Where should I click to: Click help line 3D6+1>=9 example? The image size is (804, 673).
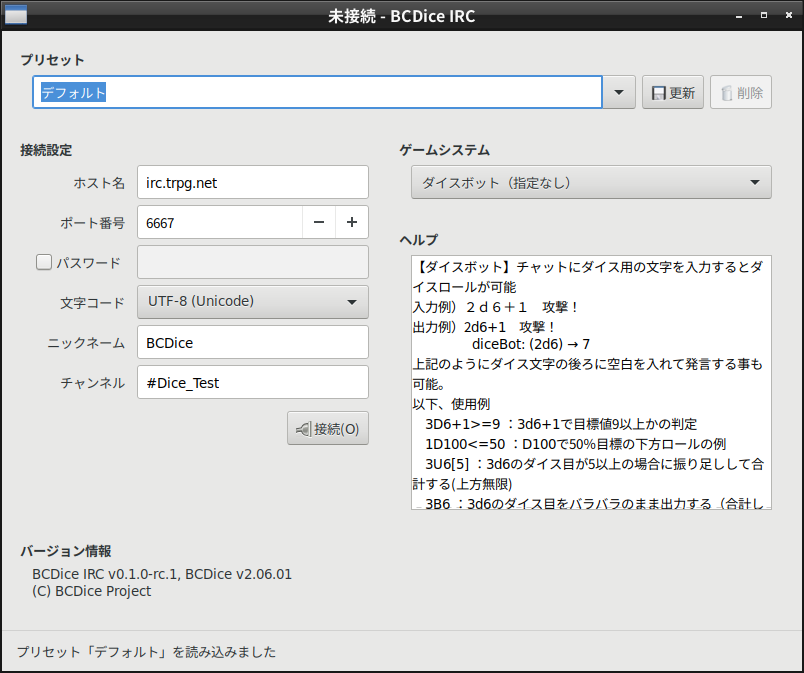tap(561, 424)
